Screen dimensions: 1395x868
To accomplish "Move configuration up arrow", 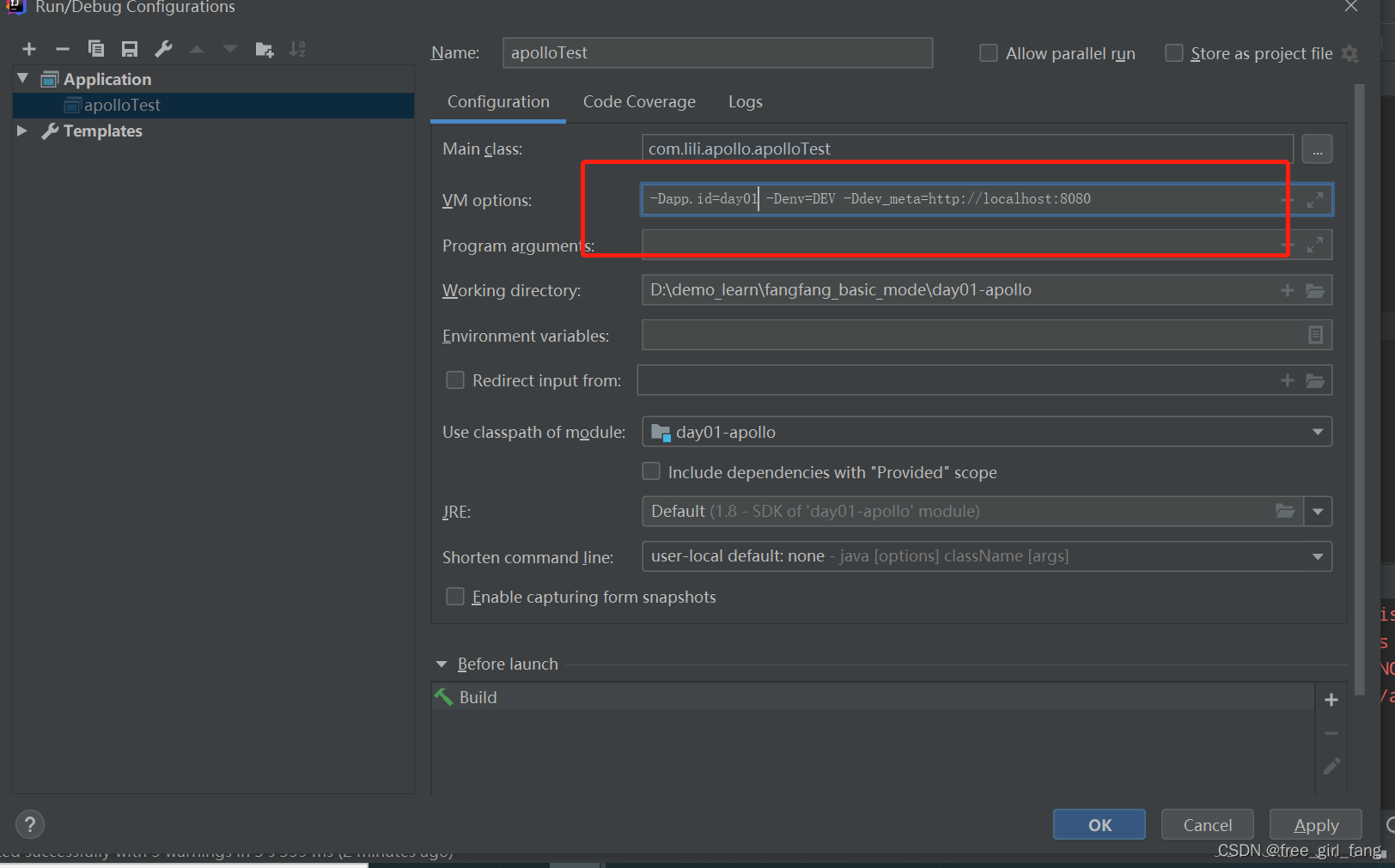I will [x=197, y=49].
